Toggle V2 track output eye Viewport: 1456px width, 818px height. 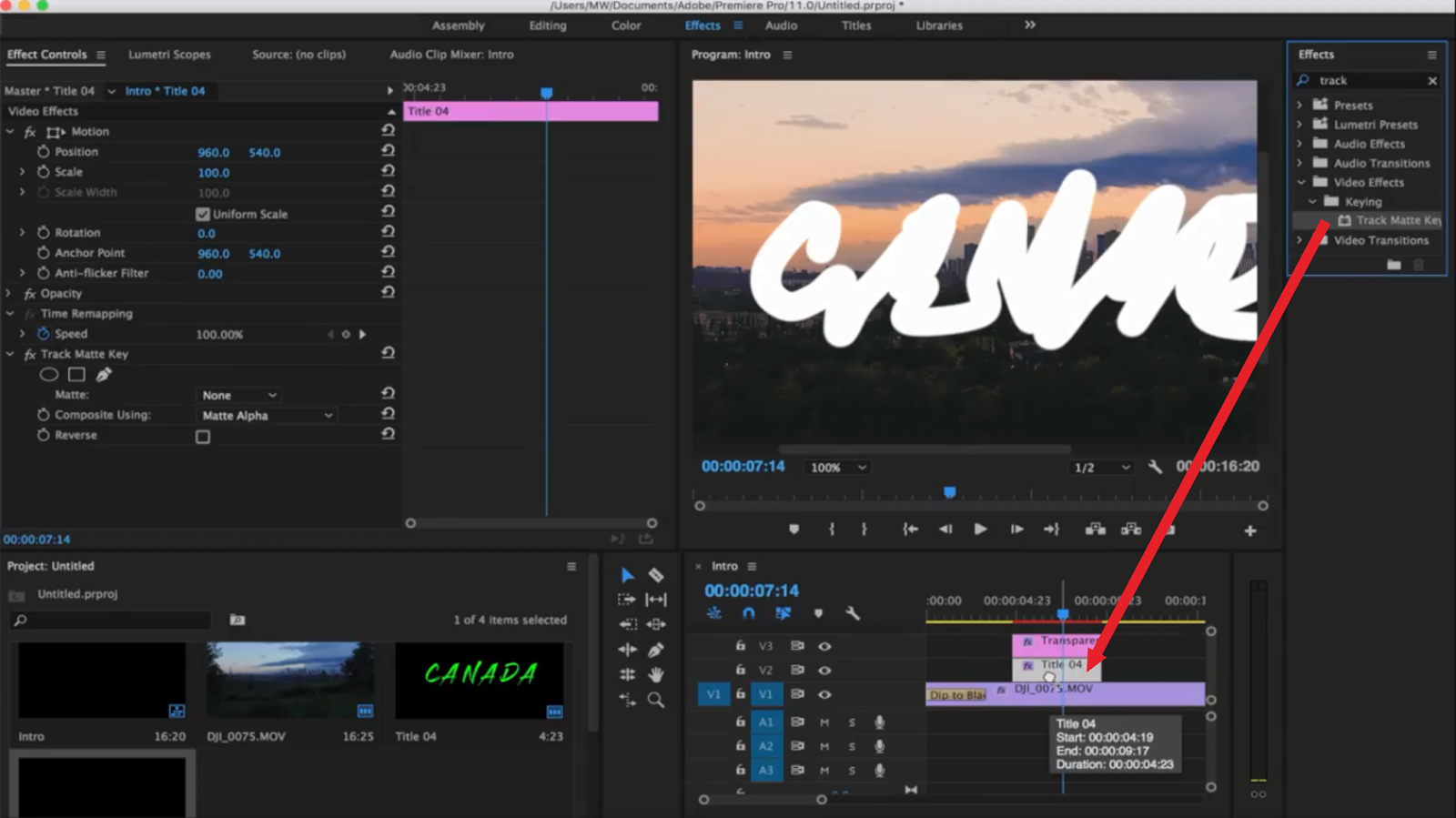[x=824, y=671]
